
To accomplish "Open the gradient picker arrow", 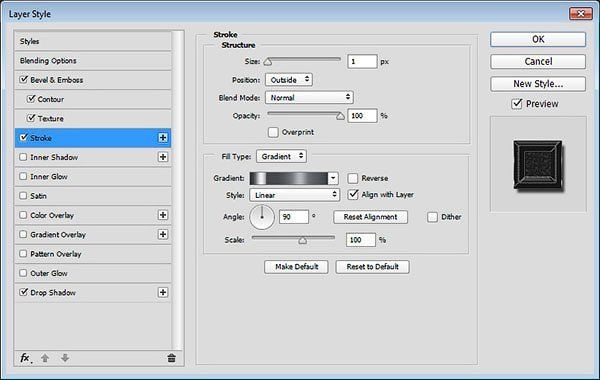I will click(333, 178).
